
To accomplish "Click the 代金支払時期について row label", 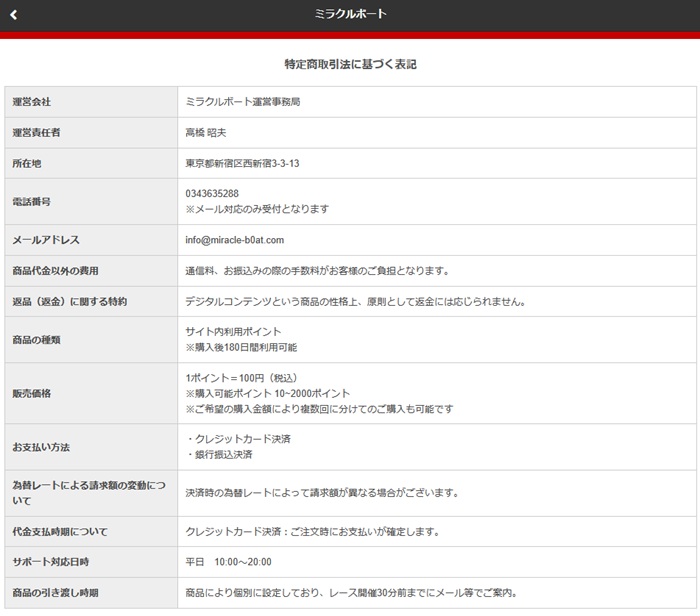I will 59,531.
